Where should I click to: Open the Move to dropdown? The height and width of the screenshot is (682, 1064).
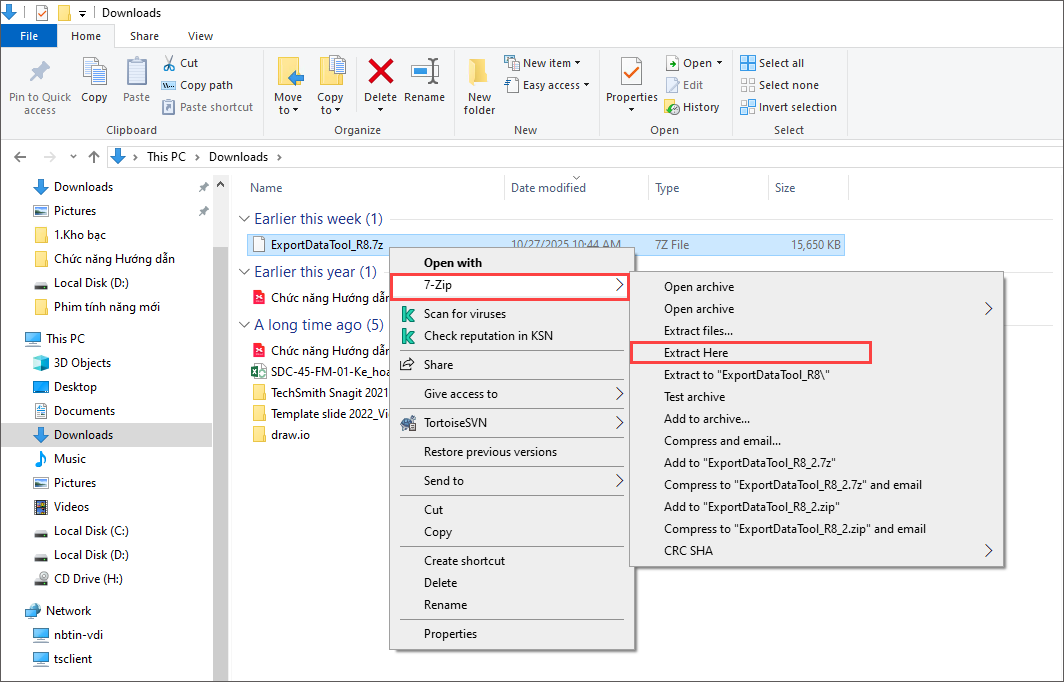[x=288, y=104]
